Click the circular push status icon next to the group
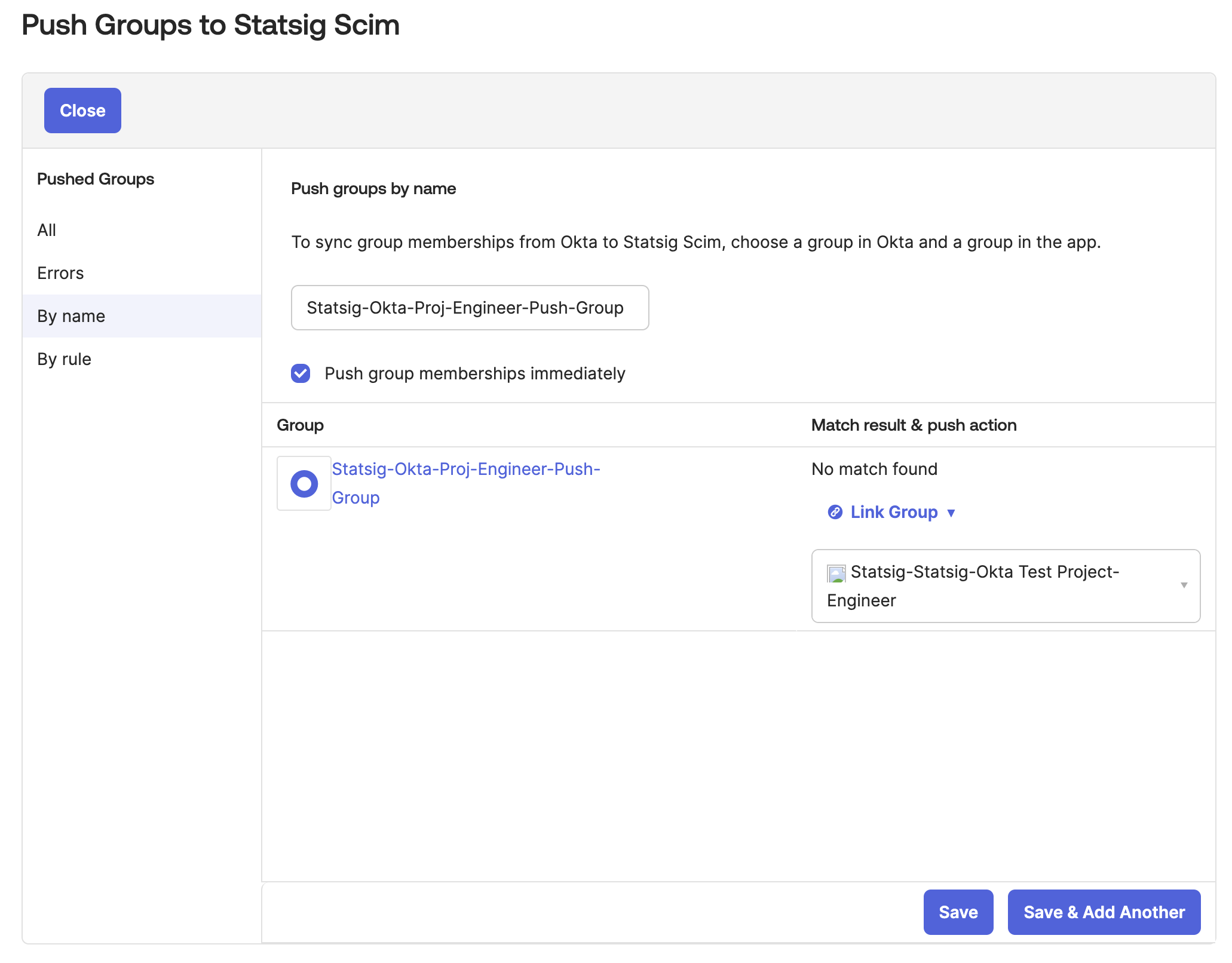 [304, 483]
